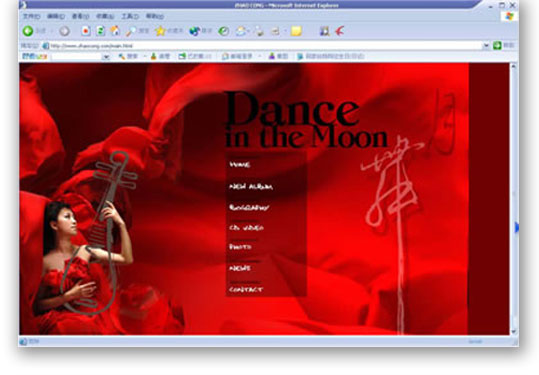
Task: Open Search with the magnifying glass icon
Action: point(131,31)
